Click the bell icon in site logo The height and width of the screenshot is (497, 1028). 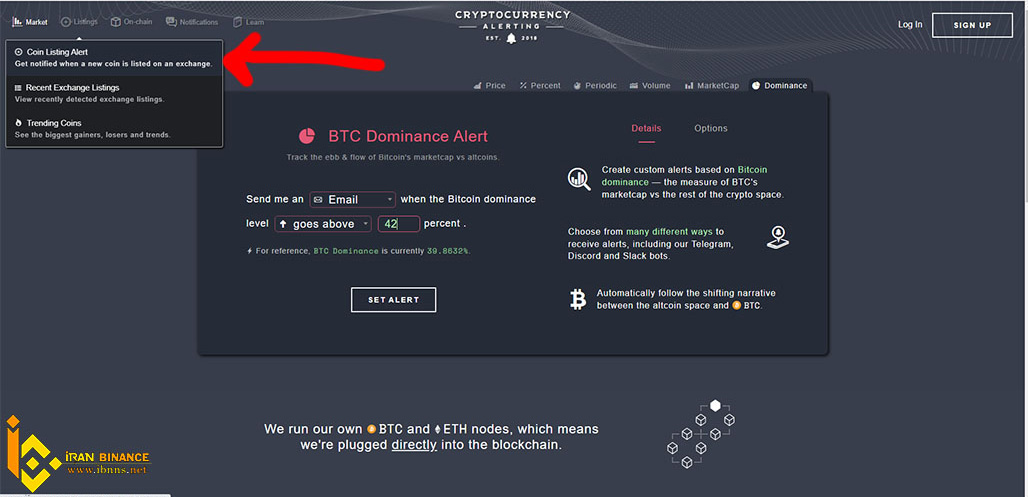click(x=511, y=39)
